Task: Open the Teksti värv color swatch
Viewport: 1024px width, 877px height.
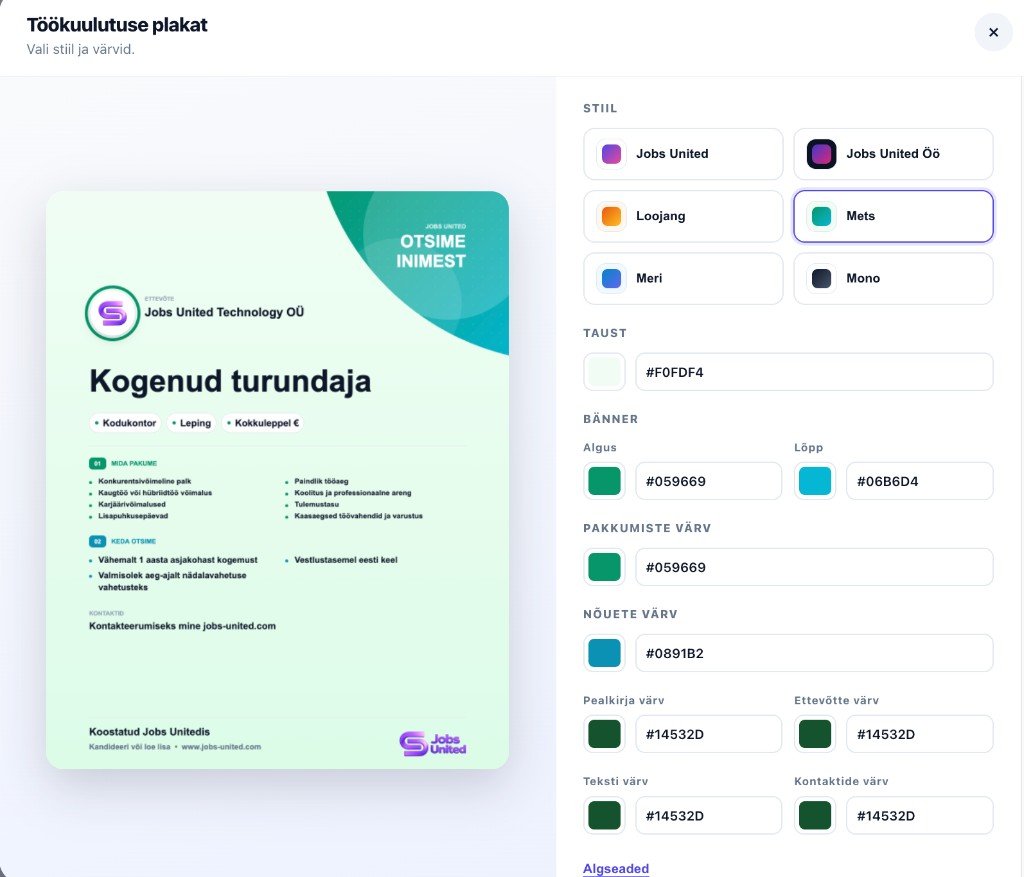Action: [604, 816]
